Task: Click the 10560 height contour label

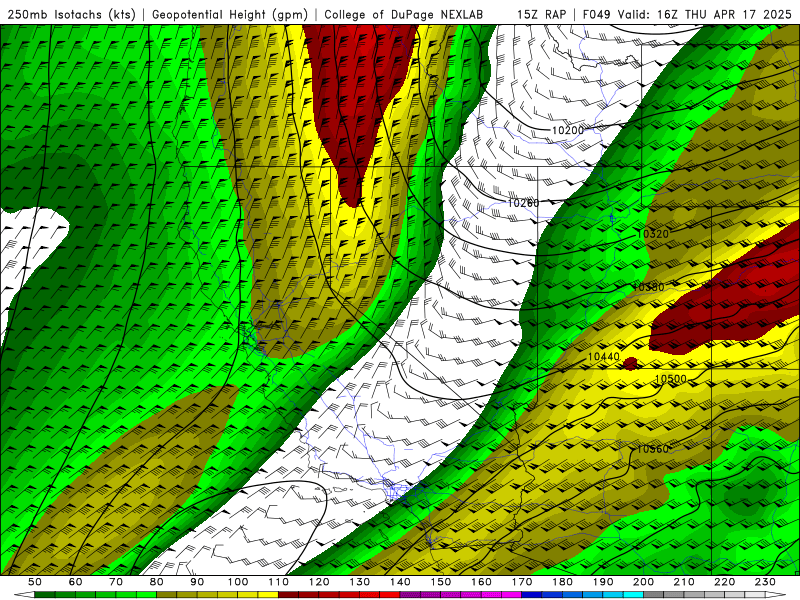Action: 653,449
